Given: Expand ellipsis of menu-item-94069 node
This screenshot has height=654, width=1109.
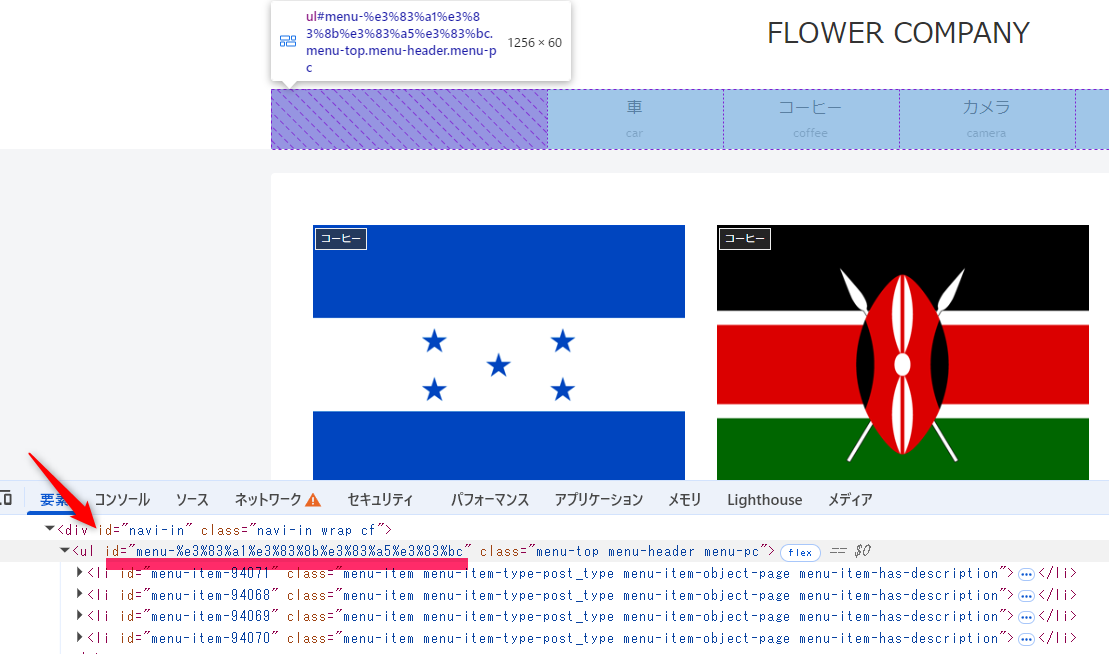Looking at the screenshot, I should click(x=1026, y=617).
